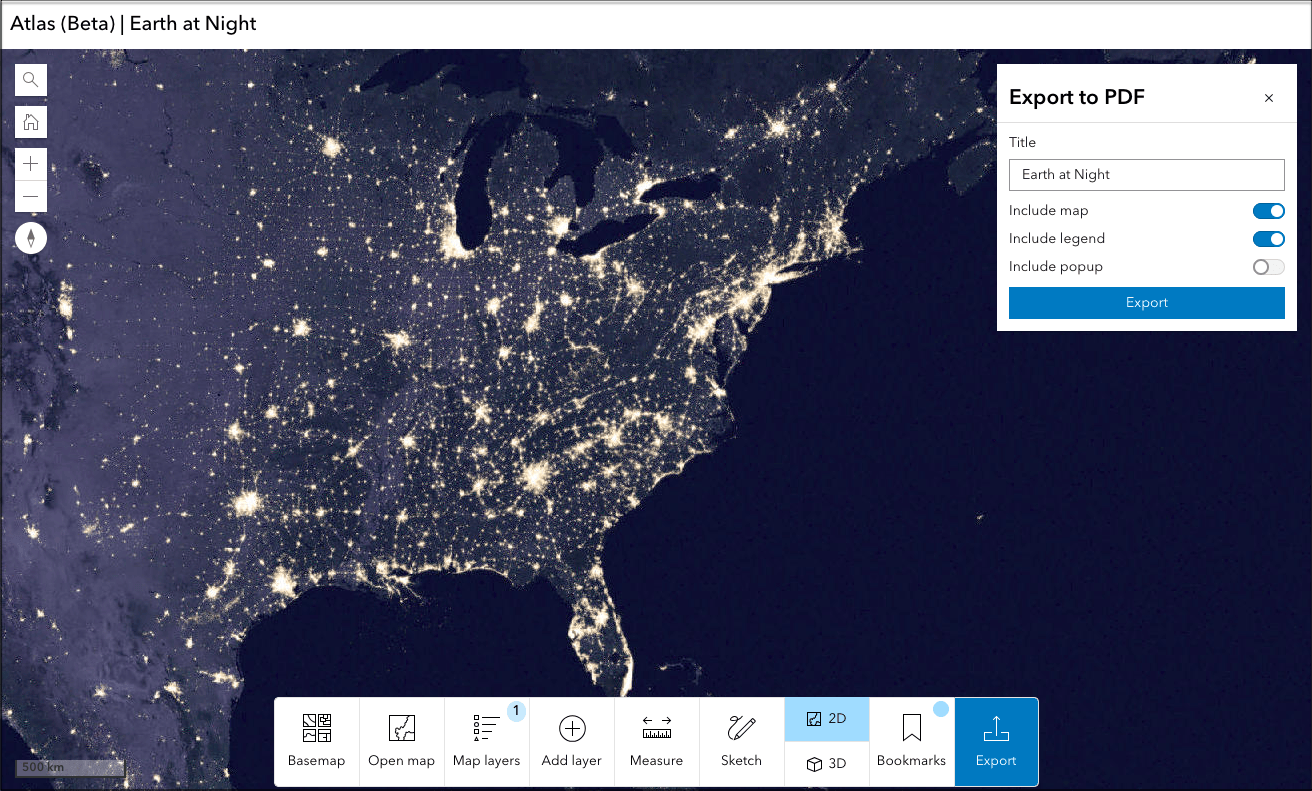
Task: Click the 'Include legend' label text
Action: point(1057,239)
